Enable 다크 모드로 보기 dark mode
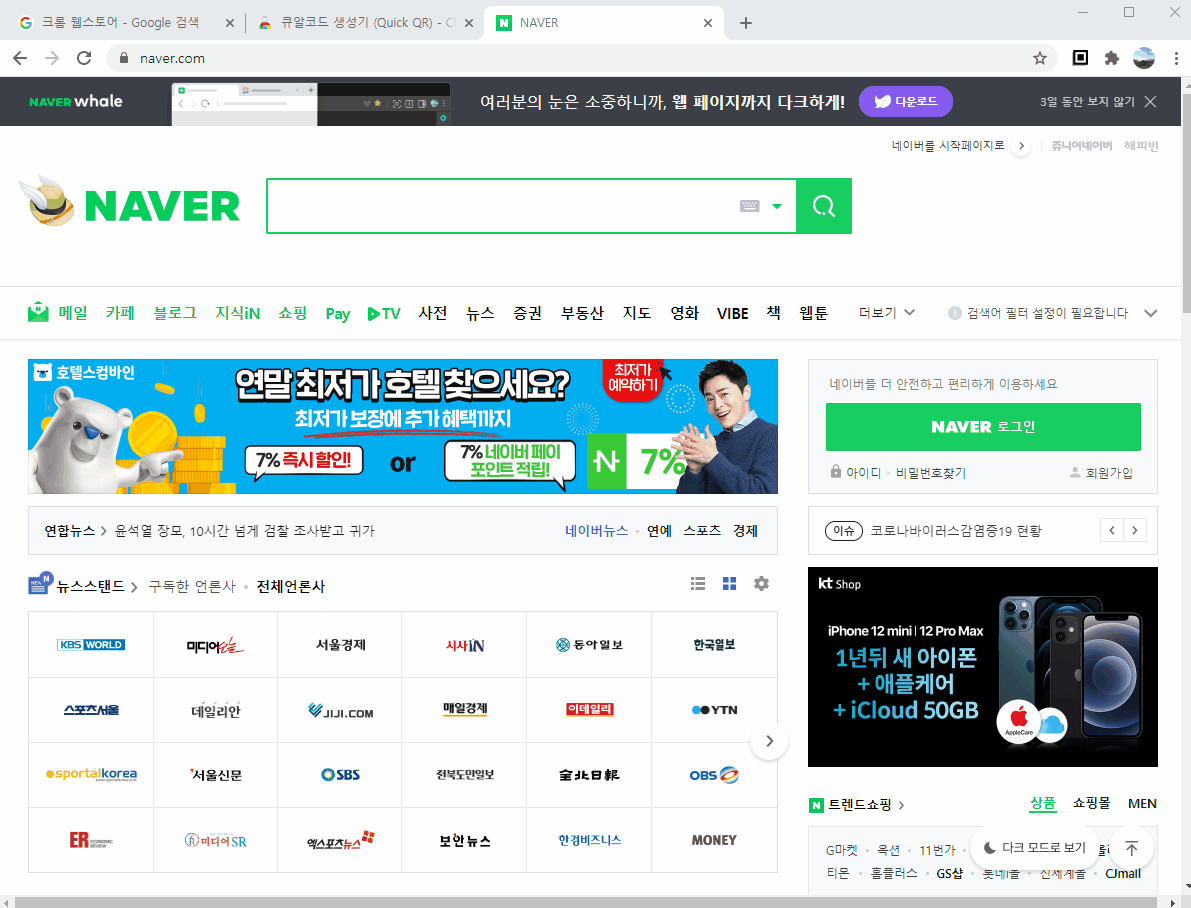Viewport: 1191px width, 908px height. tap(1035, 848)
